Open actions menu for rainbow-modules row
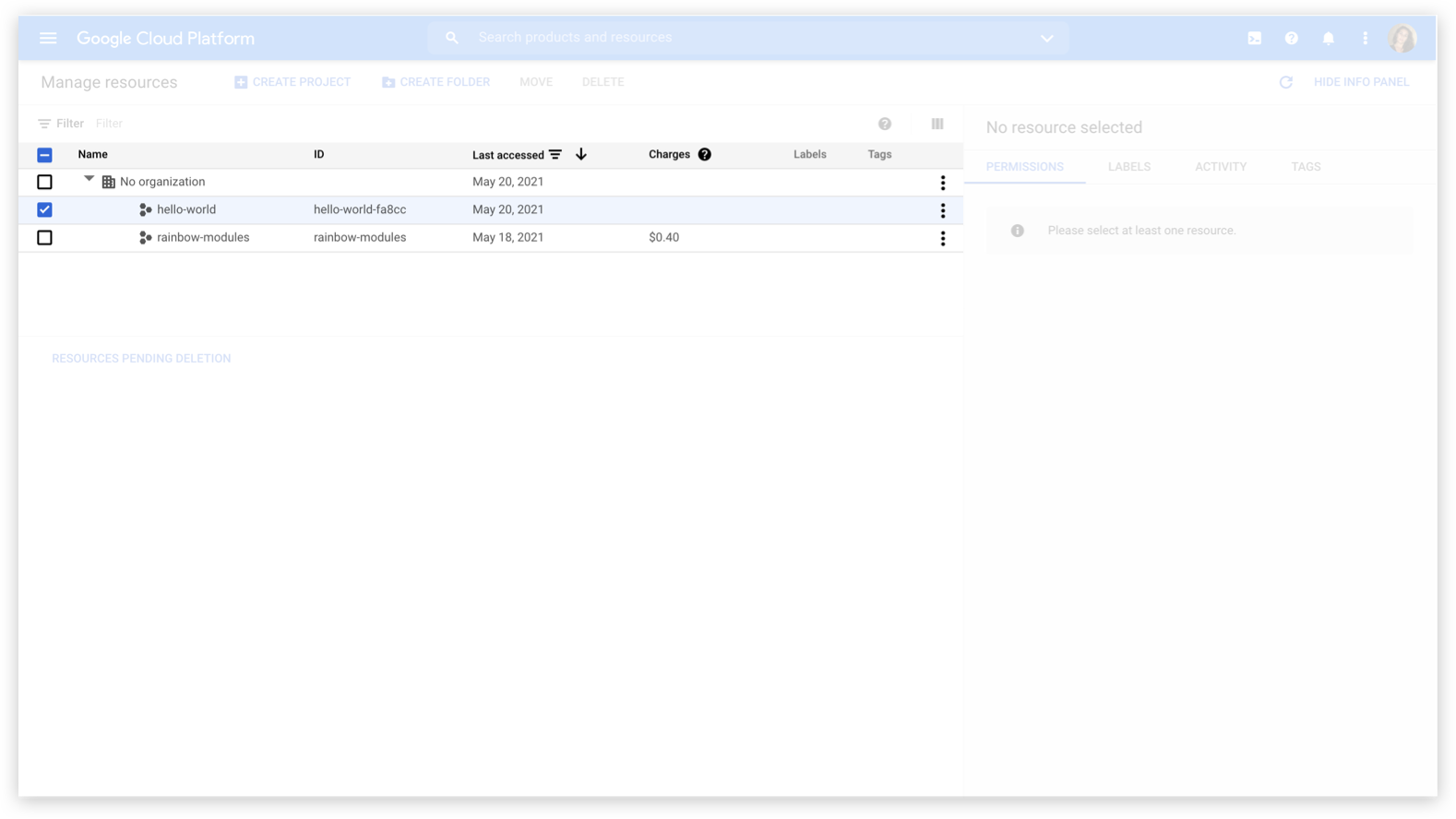The height and width of the screenshot is (819, 1456). (x=943, y=238)
